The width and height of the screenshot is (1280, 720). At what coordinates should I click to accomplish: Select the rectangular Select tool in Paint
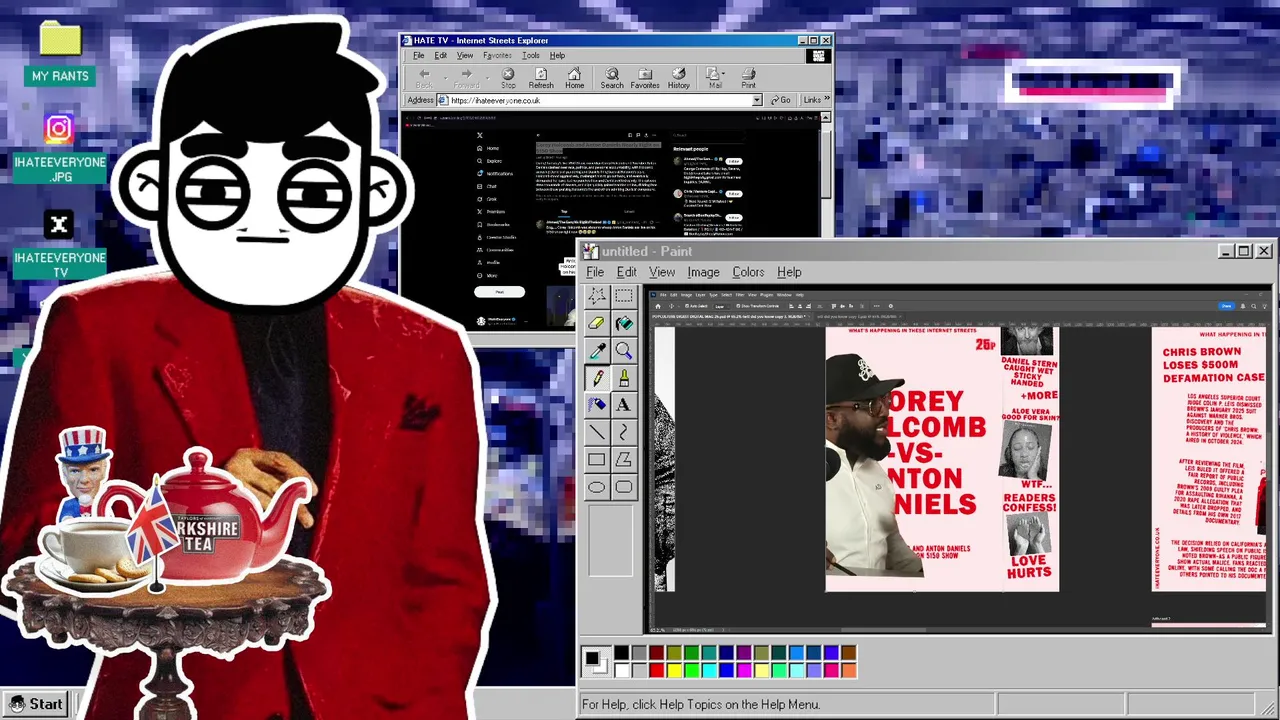pyautogui.click(x=623, y=296)
